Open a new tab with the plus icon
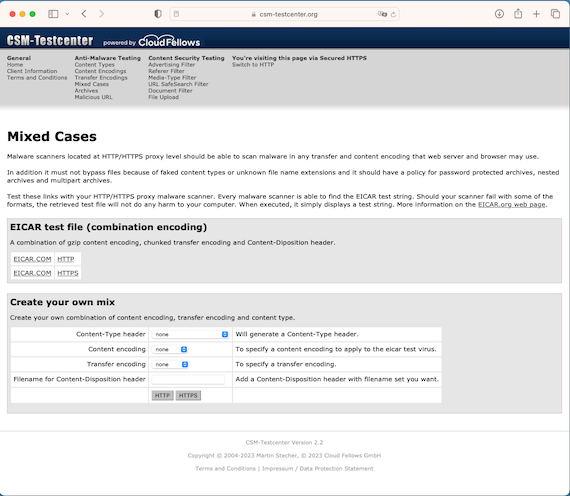The width and height of the screenshot is (570, 496). 536,14
